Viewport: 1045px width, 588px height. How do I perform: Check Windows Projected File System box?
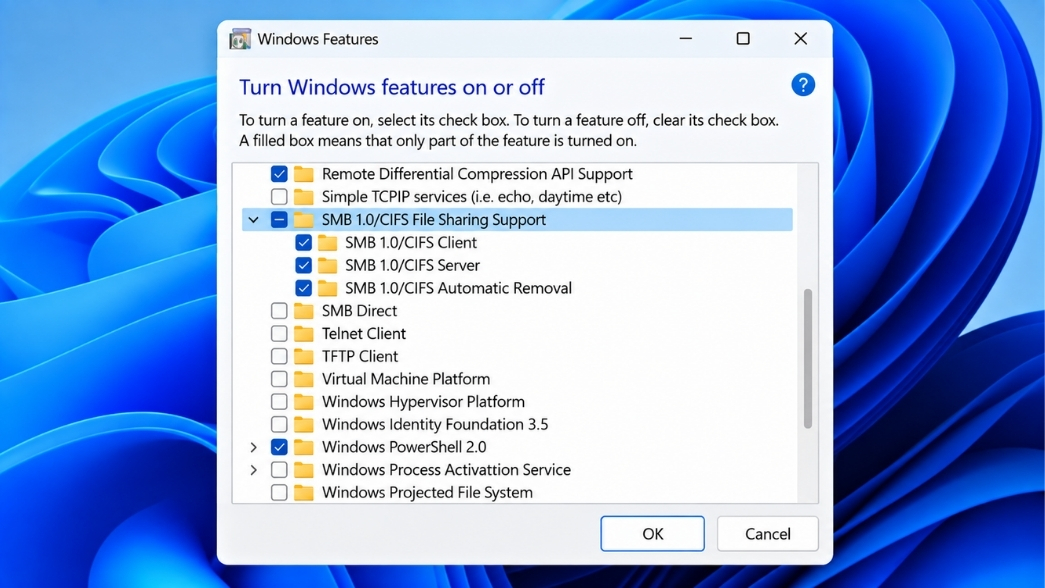(279, 492)
